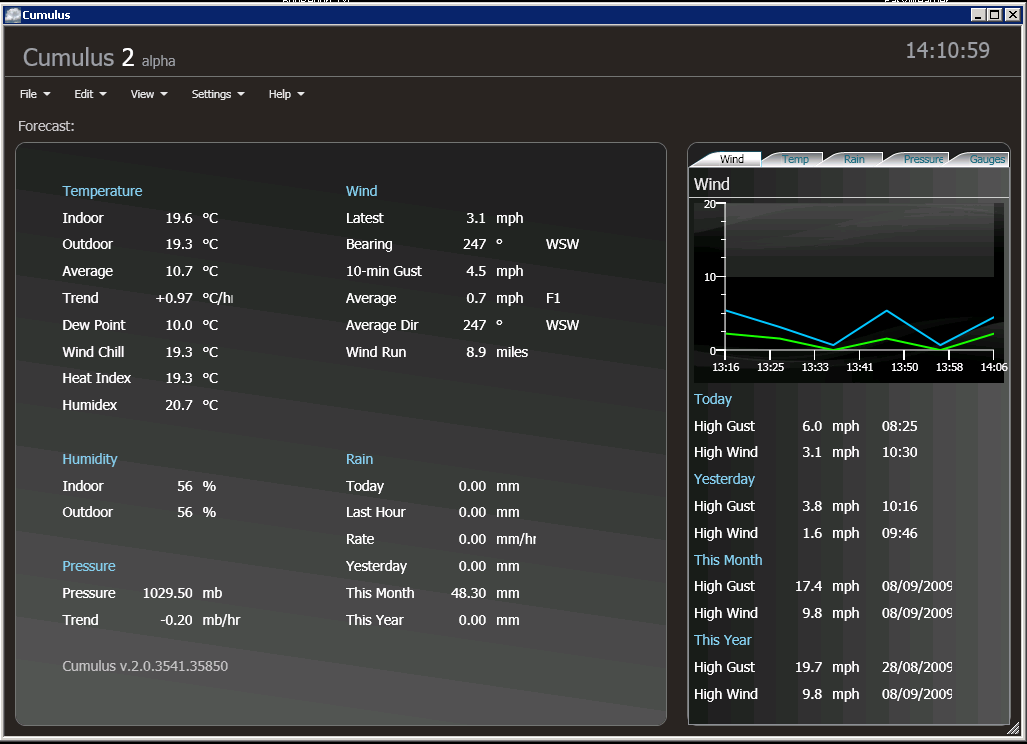The width and height of the screenshot is (1027, 744).
Task: Minimize the Cumulus window
Action: [978, 14]
